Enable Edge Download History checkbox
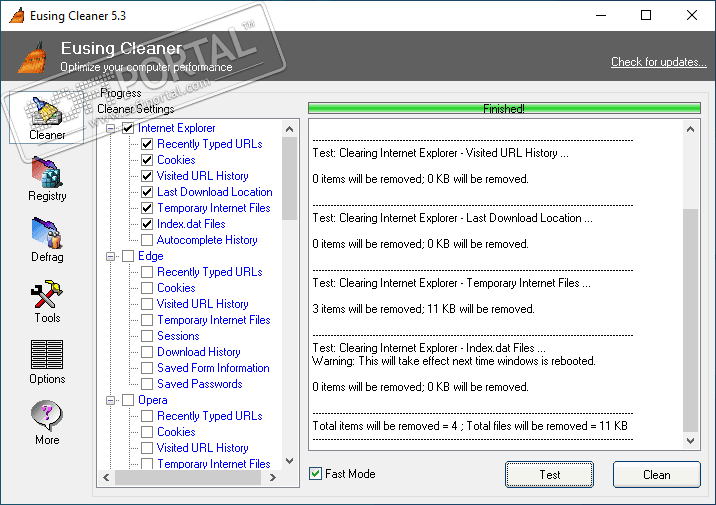This screenshot has width=716, height=505. click(x=147, y=352)
